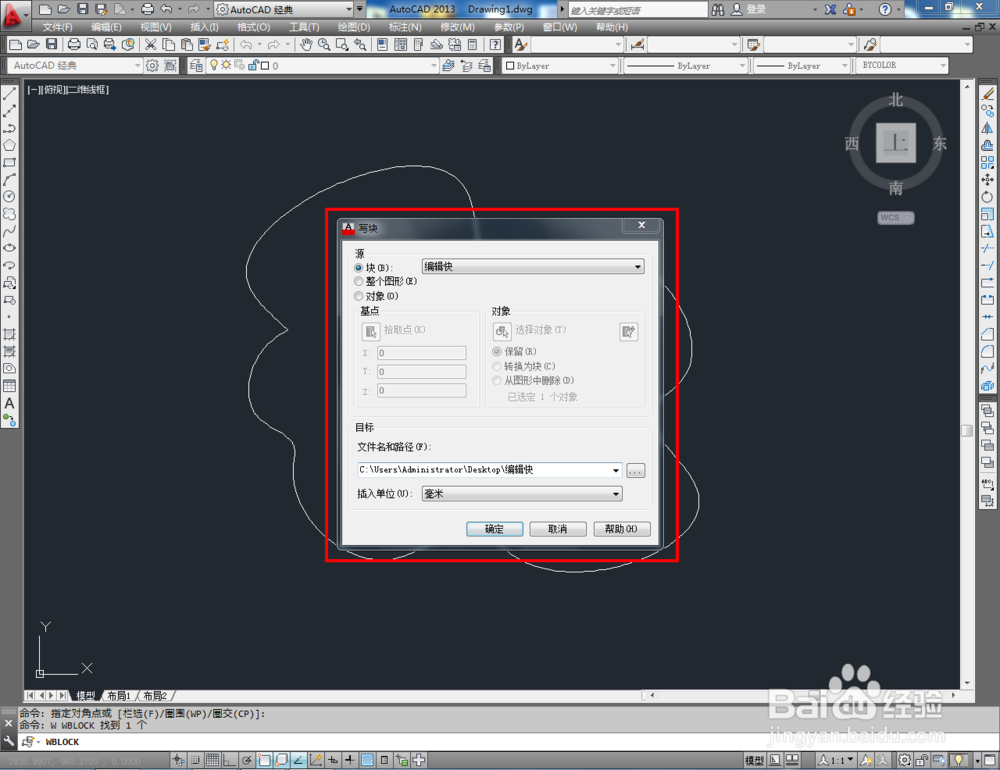Click the Pan hand icon
Image resolution: width=1000 pixels, height=770 pixels.
pos(307,45)
